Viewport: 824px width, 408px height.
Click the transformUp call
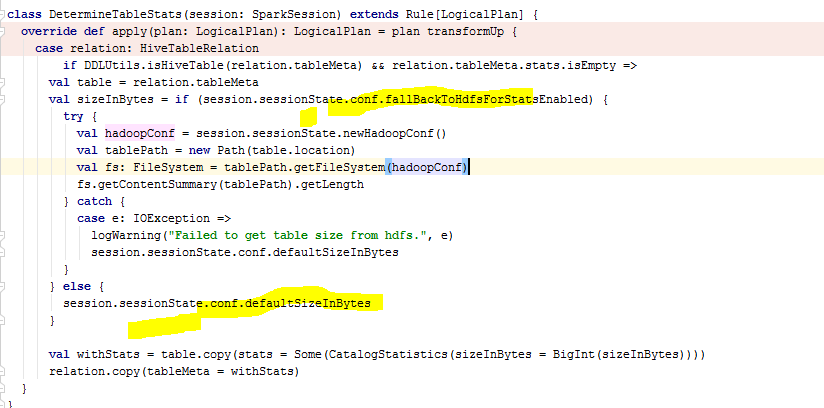click(466, 32)
